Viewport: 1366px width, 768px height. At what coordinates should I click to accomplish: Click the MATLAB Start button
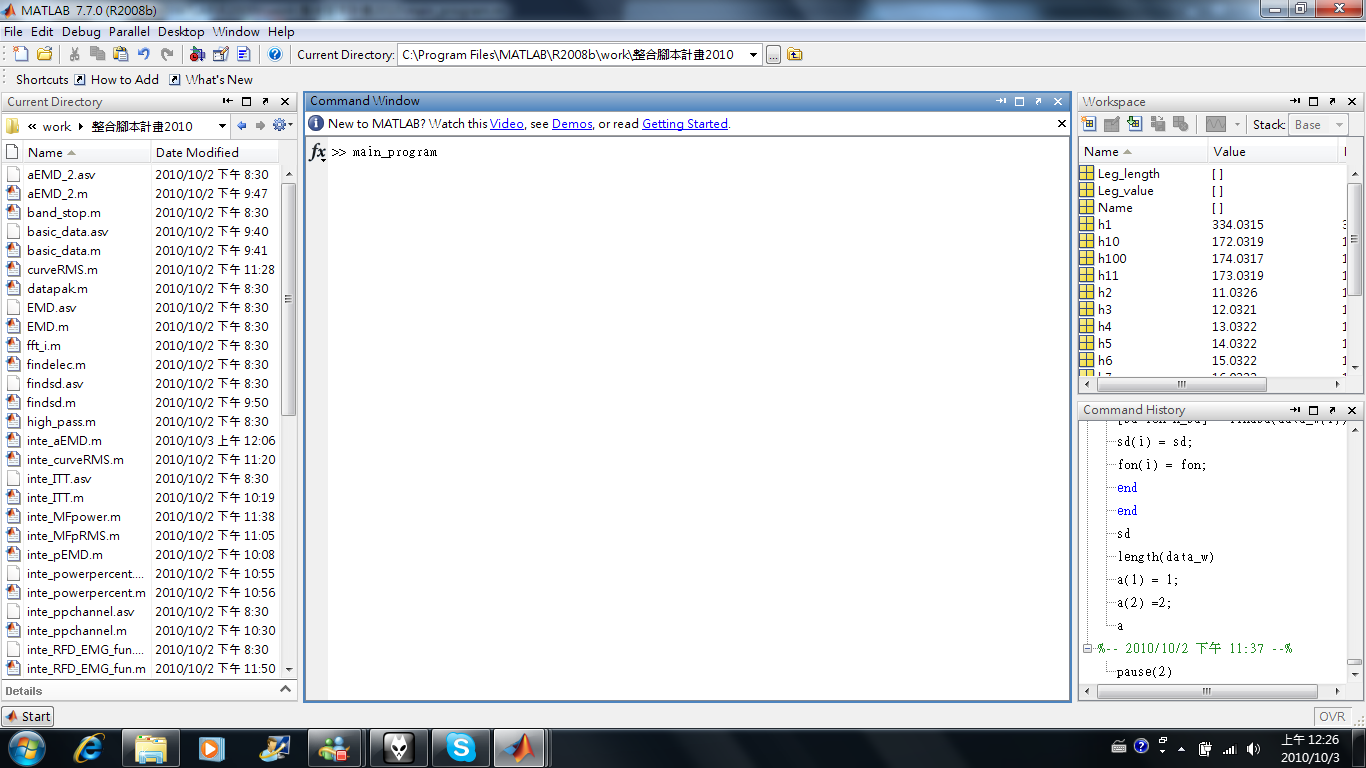click(28, 716)
